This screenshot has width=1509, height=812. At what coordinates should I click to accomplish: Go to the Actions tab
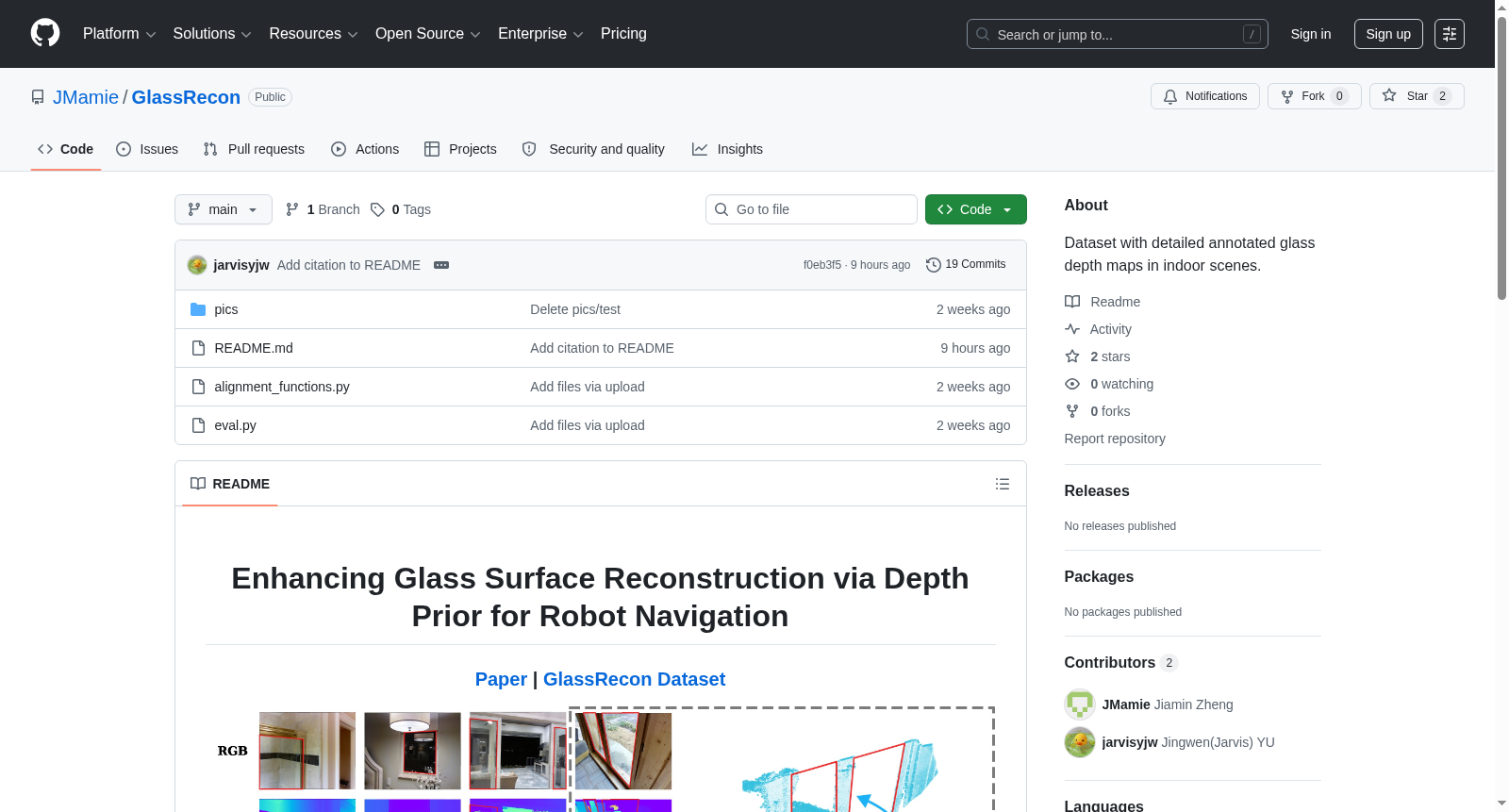365,149
